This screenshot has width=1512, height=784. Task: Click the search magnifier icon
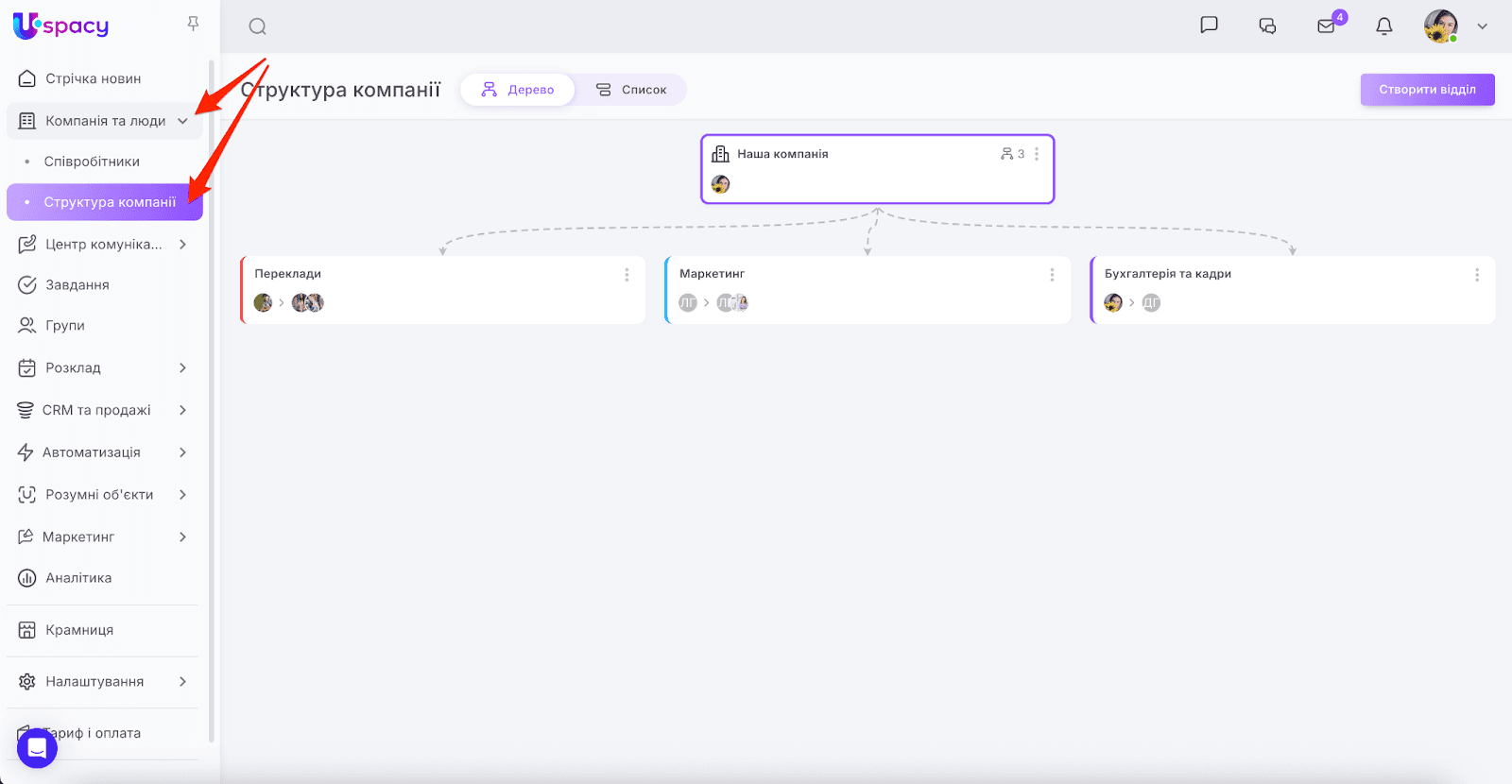[x=257, y=26]
